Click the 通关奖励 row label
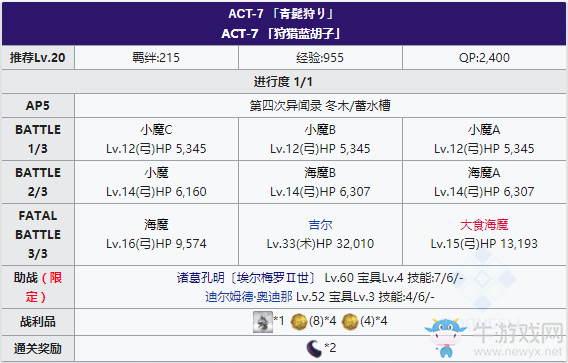Viewport: 568px width, 363px height. pos(38,349)
